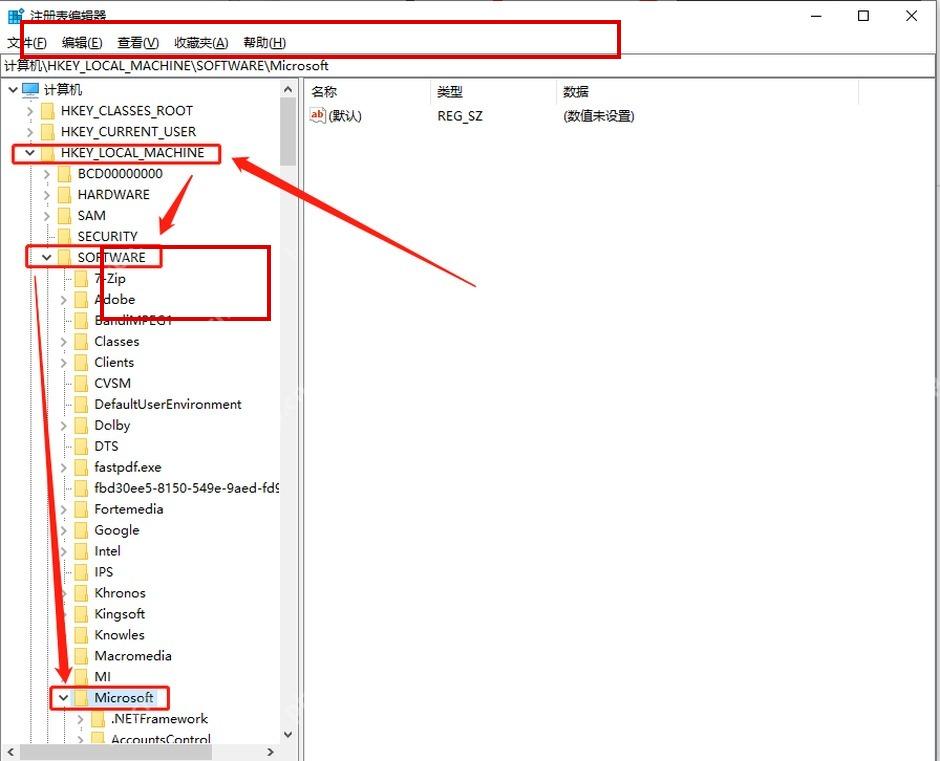
Task: Collapse the 计算机 root node
Action: coord(13,90)
